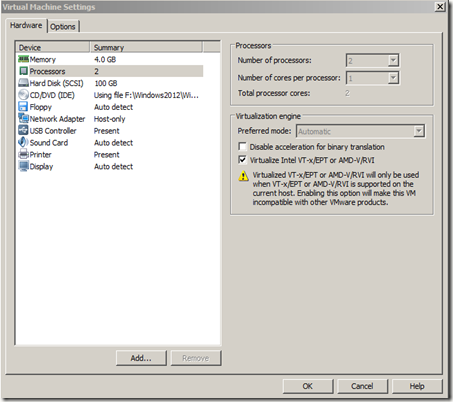Select the Memory device row label

43,60
